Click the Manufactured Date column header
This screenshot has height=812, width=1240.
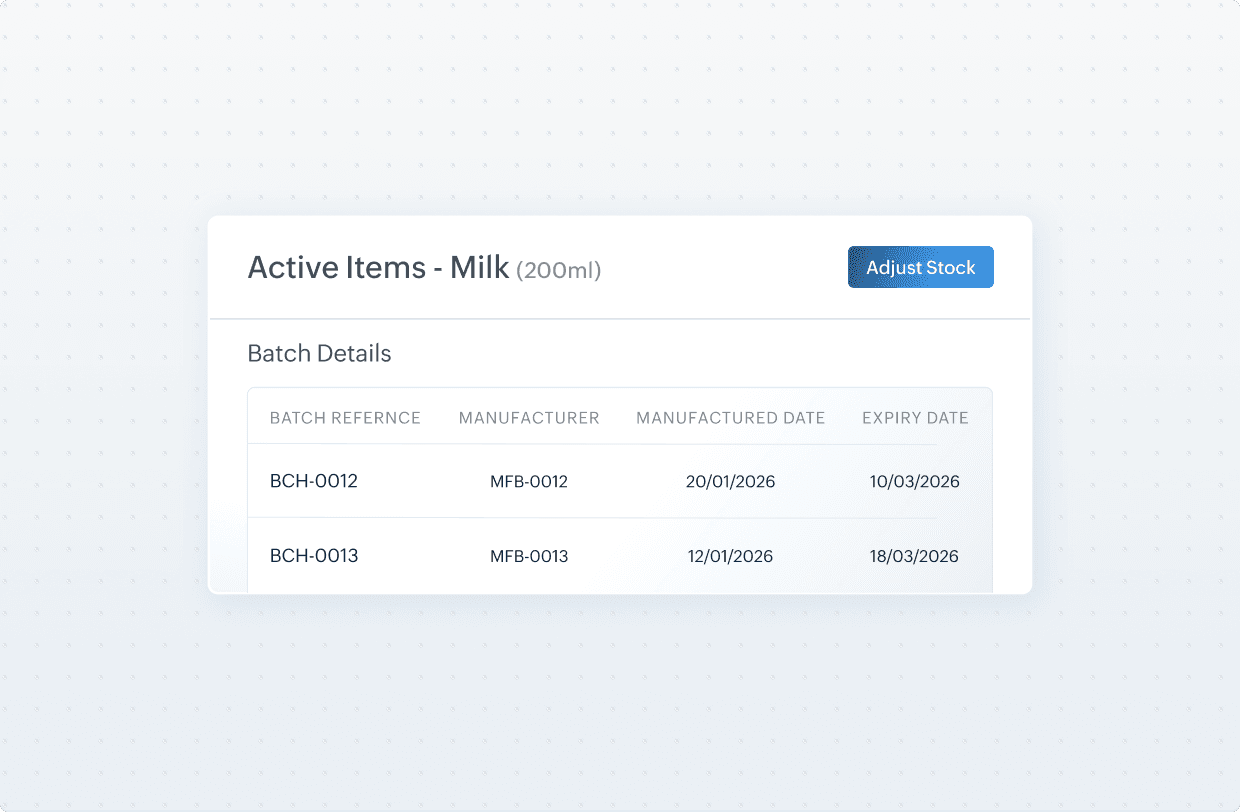(730, 418)
